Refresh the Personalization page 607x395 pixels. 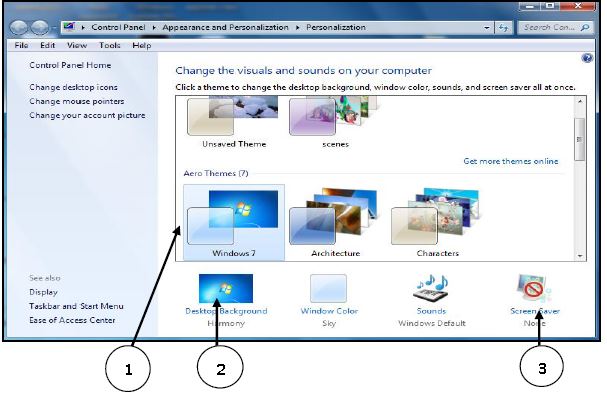click(x=503, y=27)
